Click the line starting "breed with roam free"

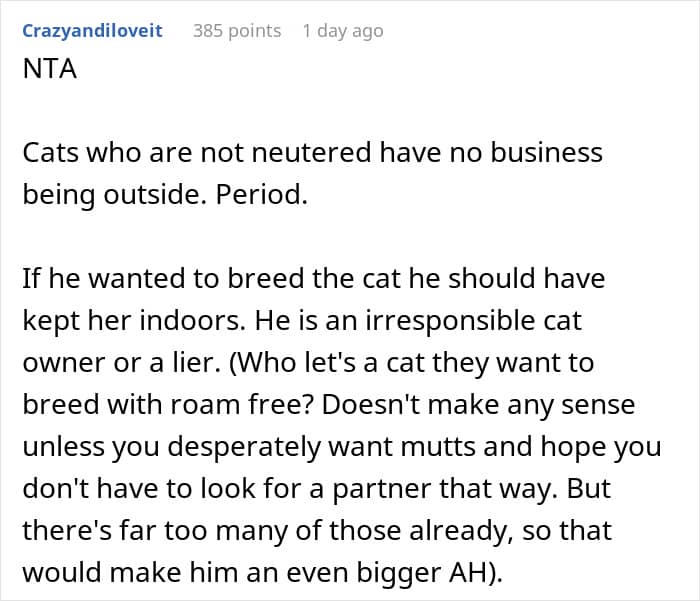point(327,404)
